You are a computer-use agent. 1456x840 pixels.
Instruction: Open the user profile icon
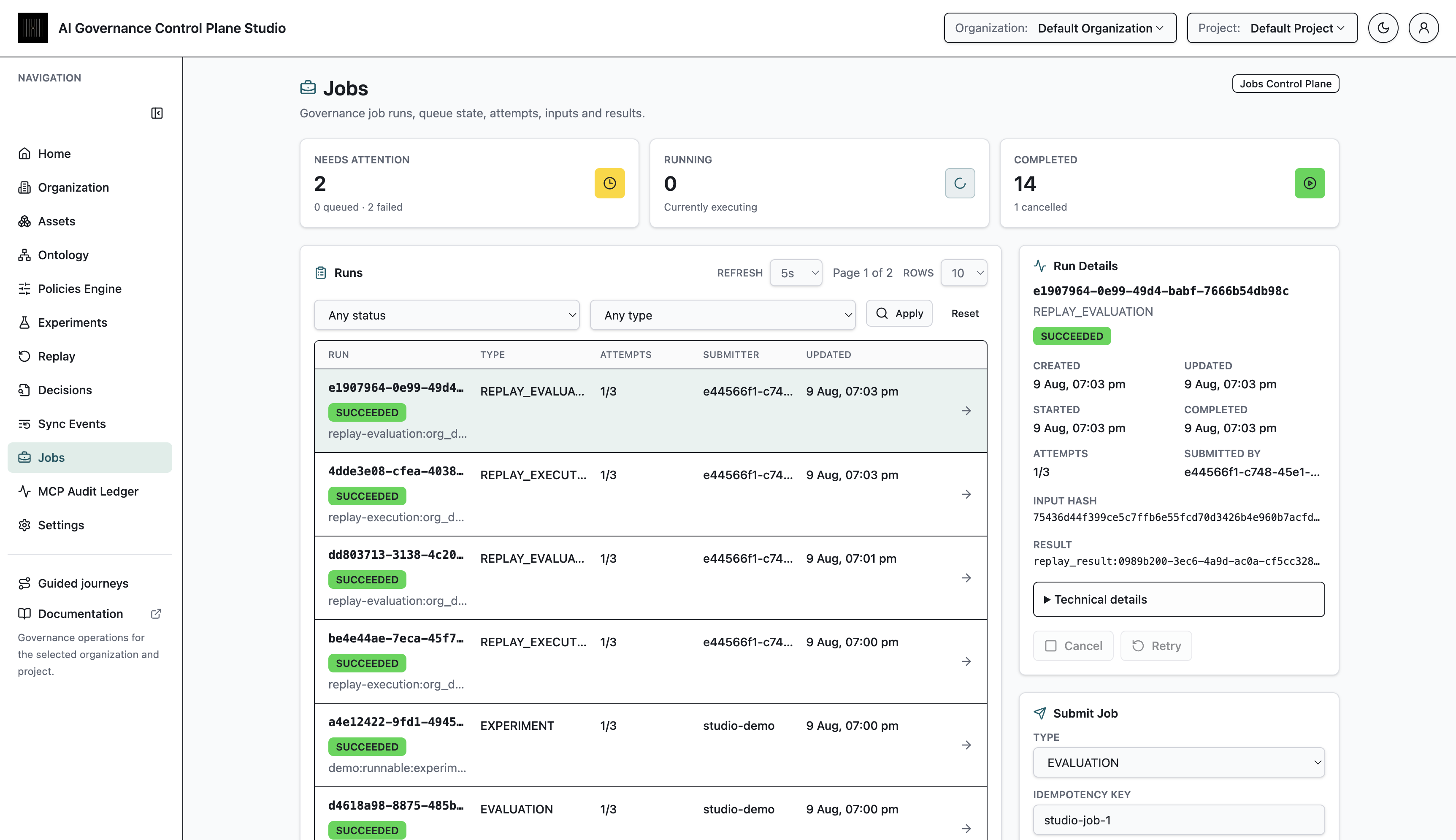click(1423, 28)
